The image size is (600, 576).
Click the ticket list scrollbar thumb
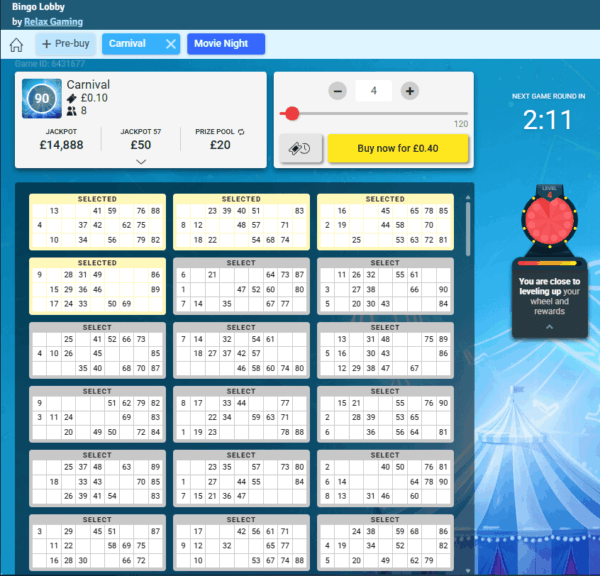tap(468, 229)
